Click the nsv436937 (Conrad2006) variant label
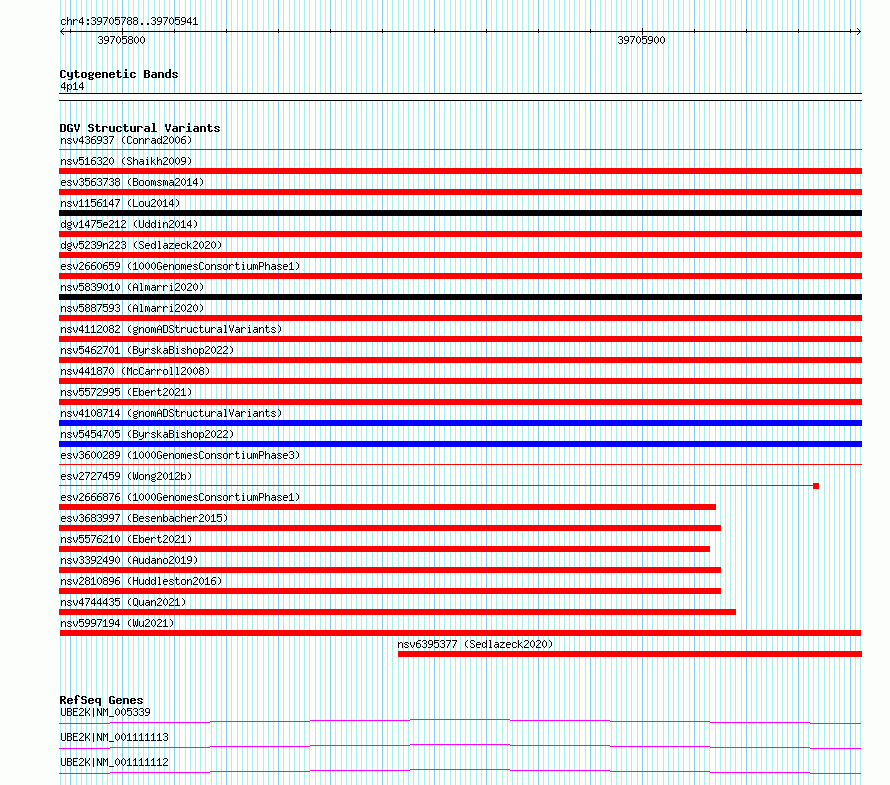 (x=126, y=140)
